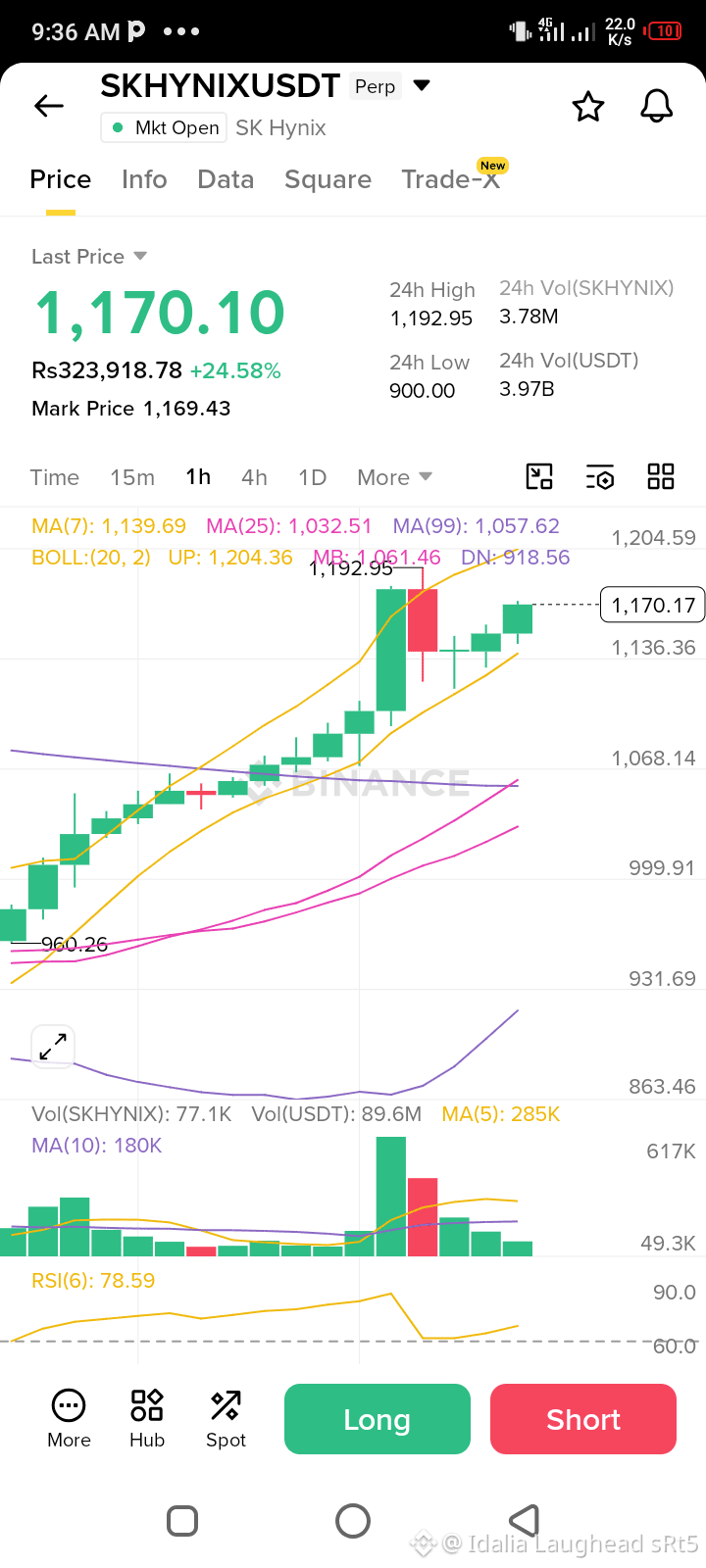
Task: Open the Data tab
Action: pos(226,179)
